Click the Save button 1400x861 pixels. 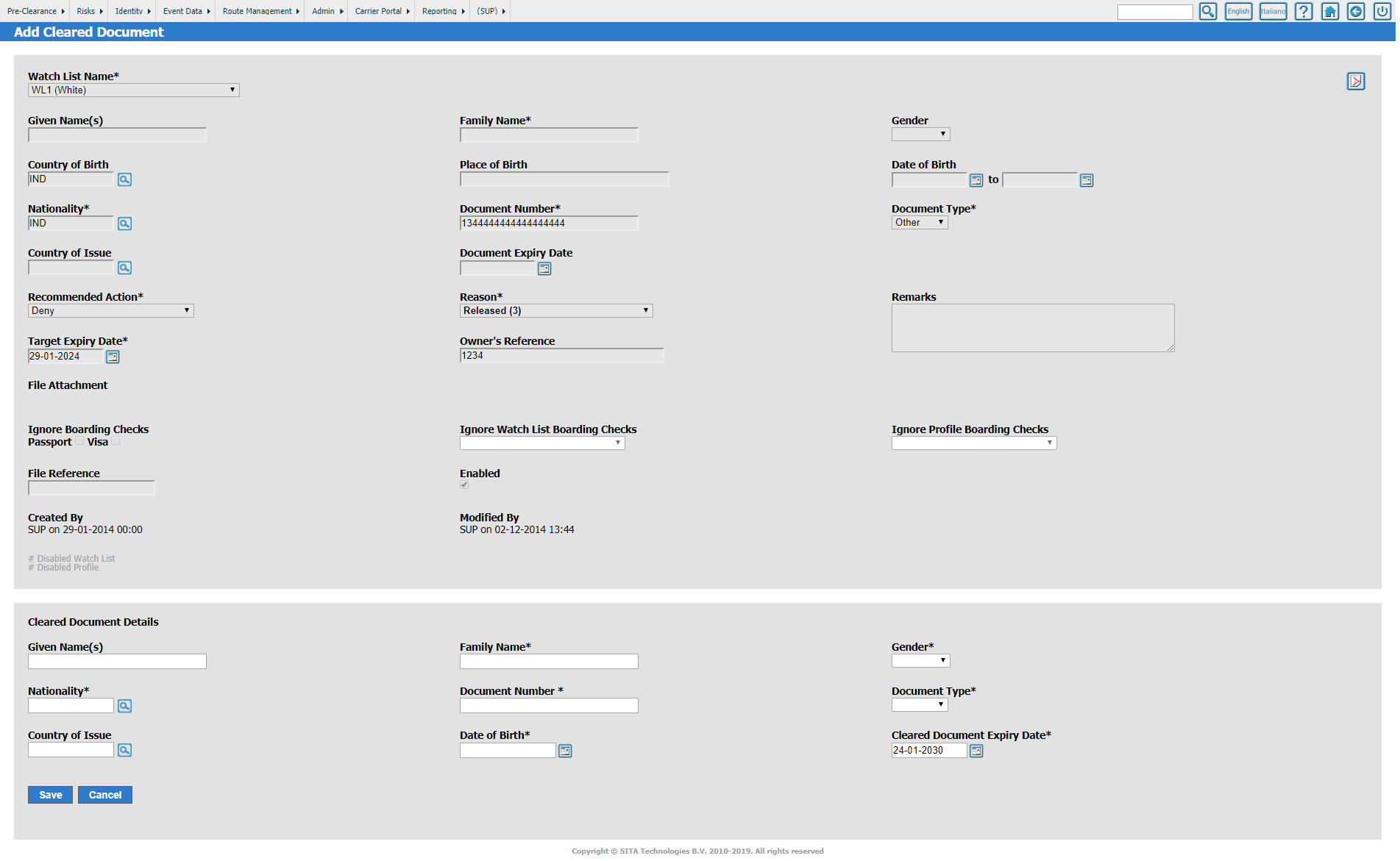(x=49, y=795)
